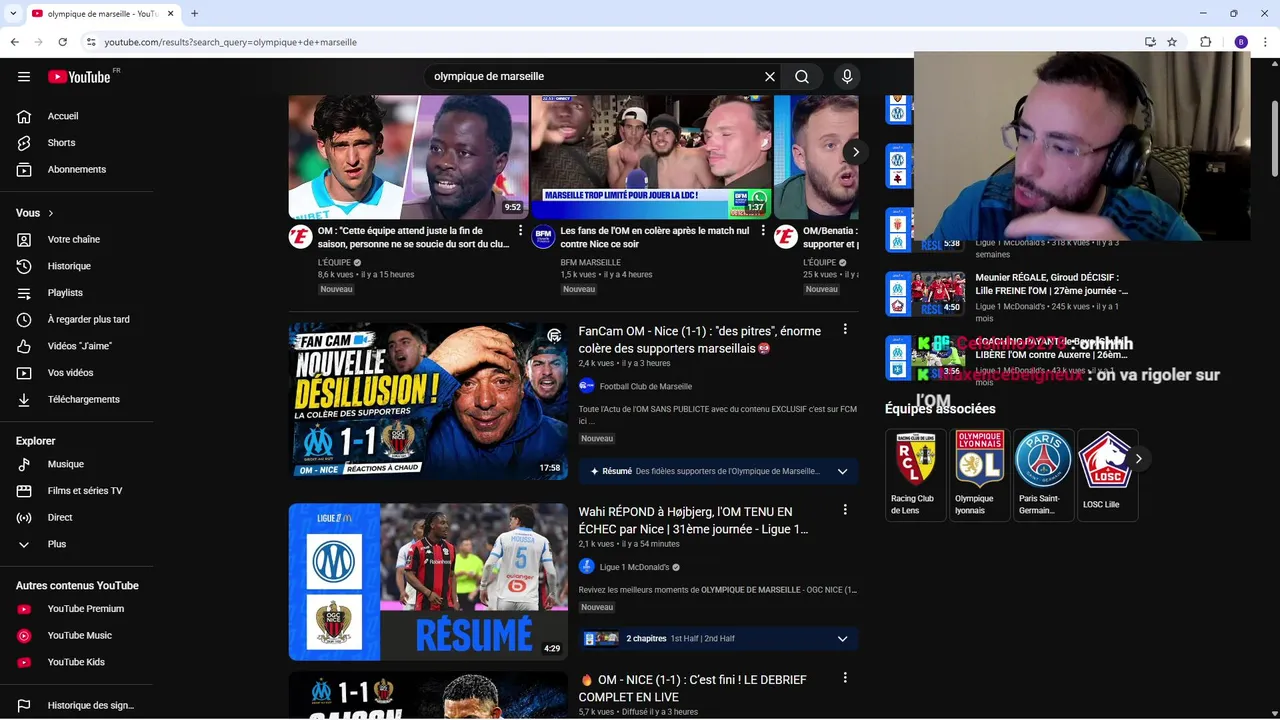Open Chrome three-dot menu

coord(1266,42)
